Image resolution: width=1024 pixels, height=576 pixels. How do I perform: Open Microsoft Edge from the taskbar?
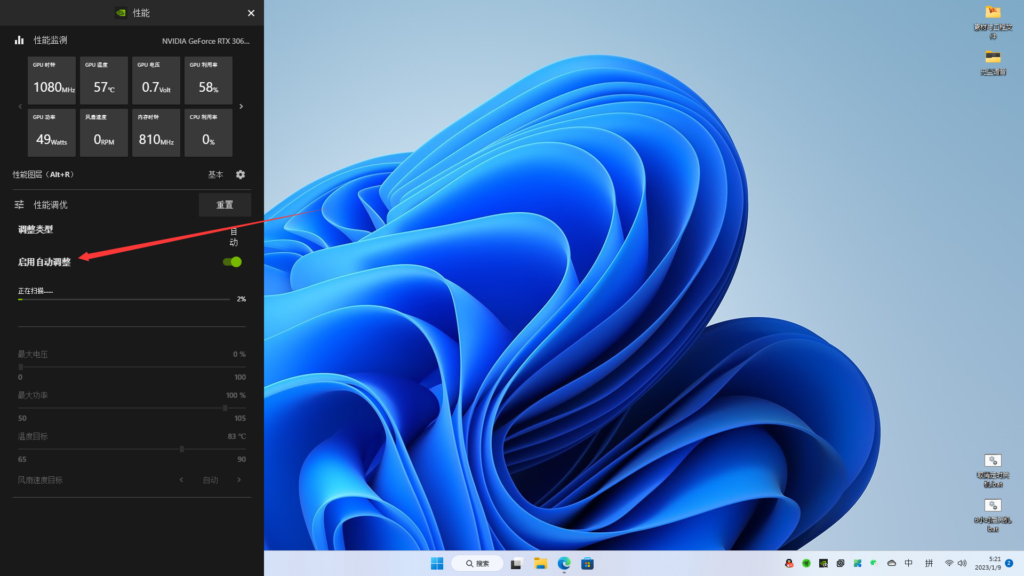tap(564, 563)
